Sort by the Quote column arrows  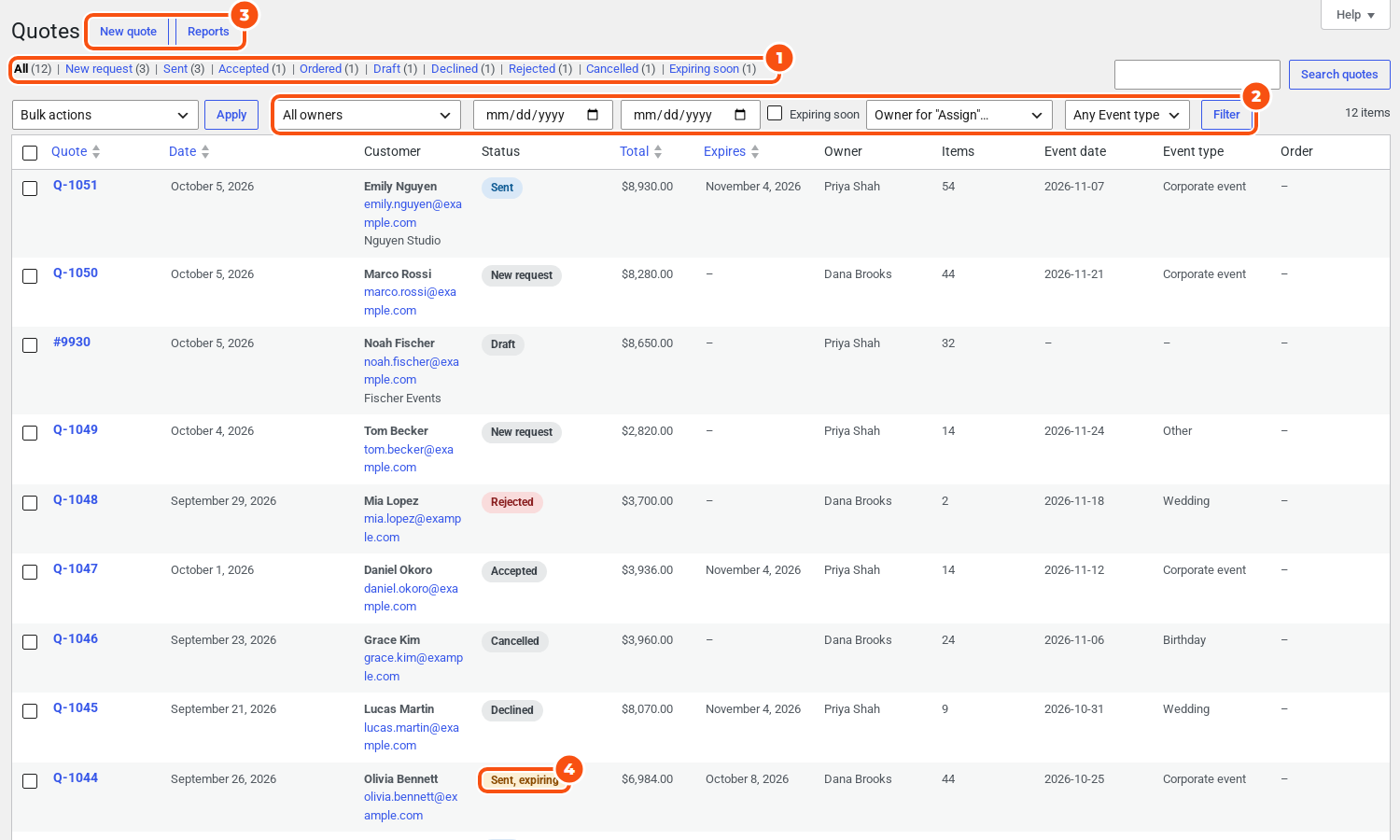96,151
